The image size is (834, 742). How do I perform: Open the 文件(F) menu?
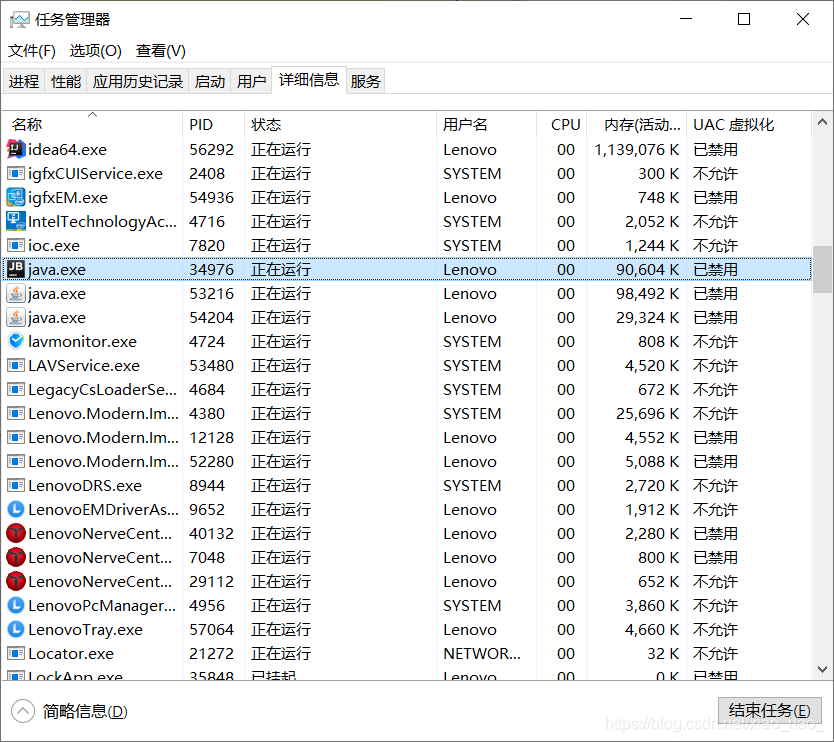pos(32,51)
